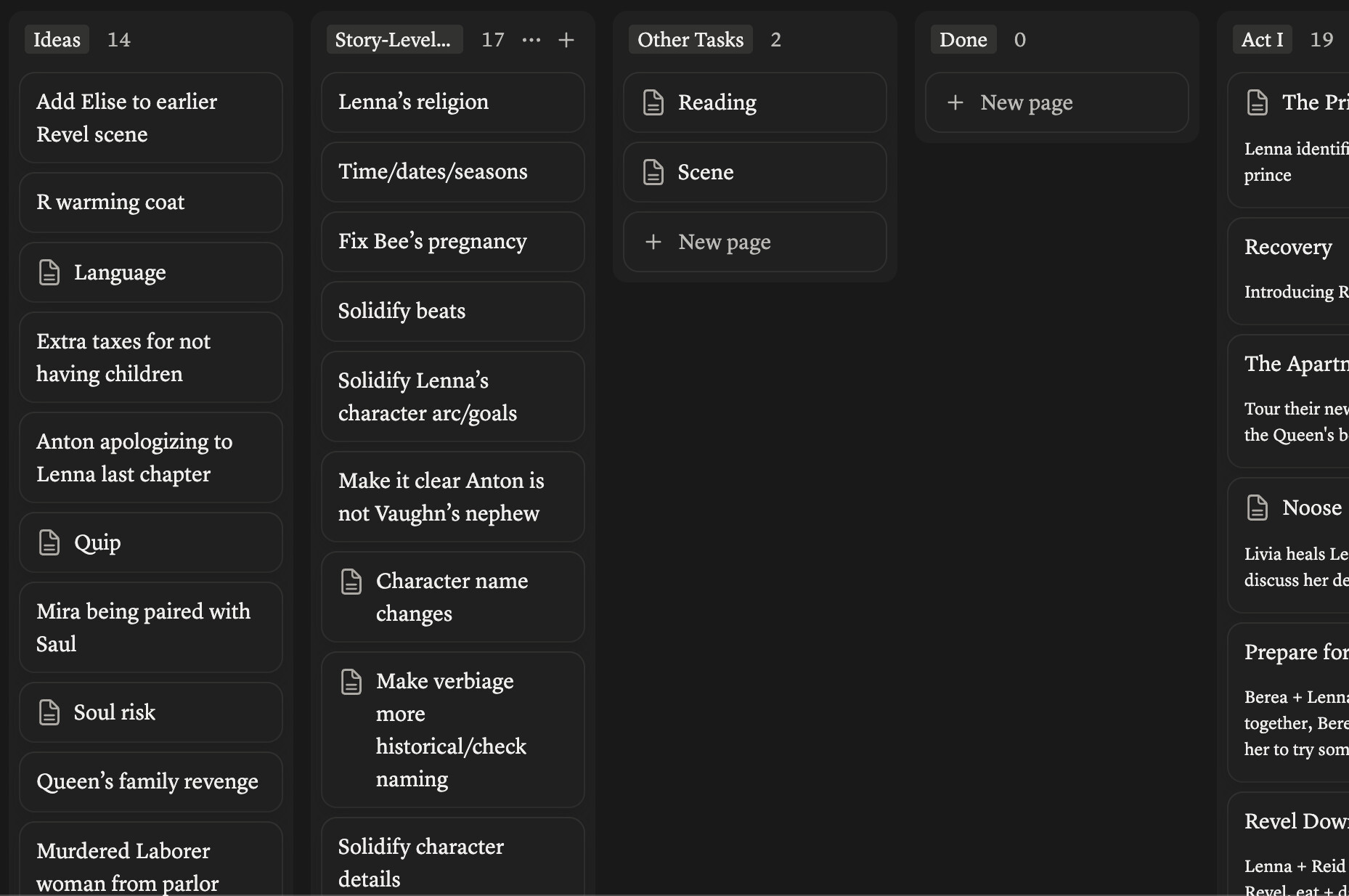The height and width of the screenshot is (896, 1349).
Task: Open the Fix Bee's pregnancy card
Action: point(452,242)
